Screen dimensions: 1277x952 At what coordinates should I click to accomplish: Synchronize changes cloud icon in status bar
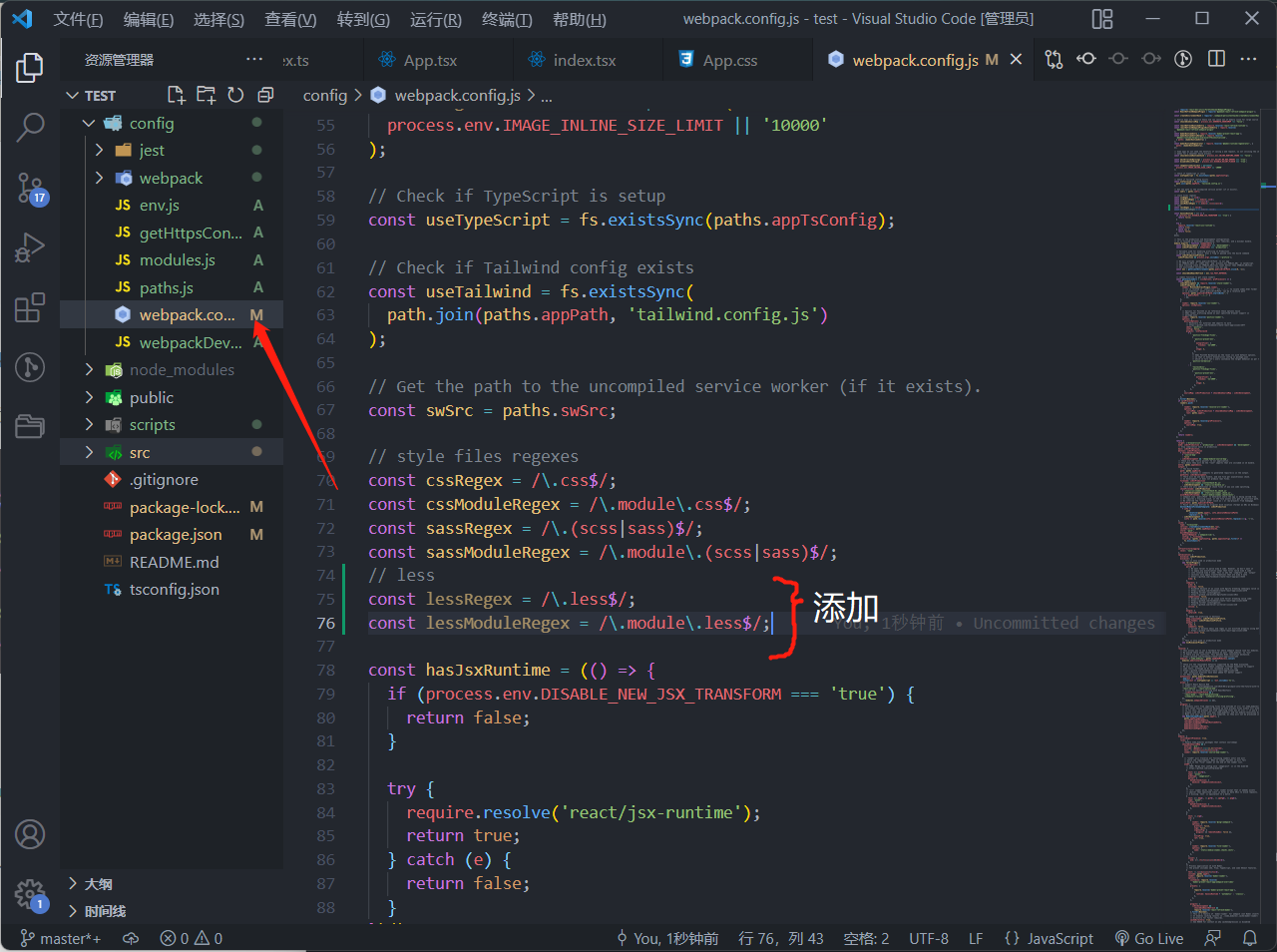coord(131,938)
